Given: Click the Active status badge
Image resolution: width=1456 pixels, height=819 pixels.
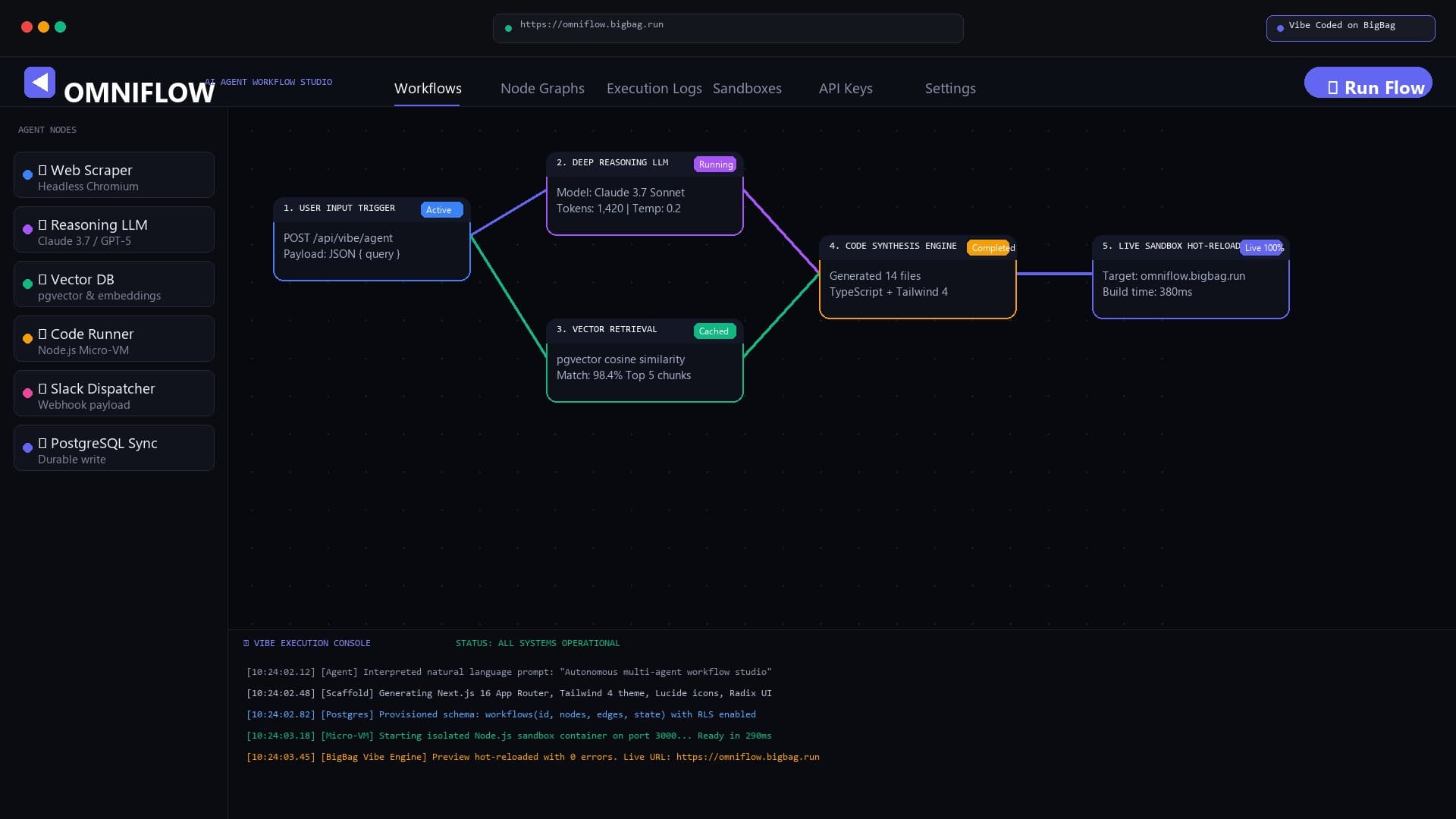Looking at the screenshot, I should (x=441, y=210).
